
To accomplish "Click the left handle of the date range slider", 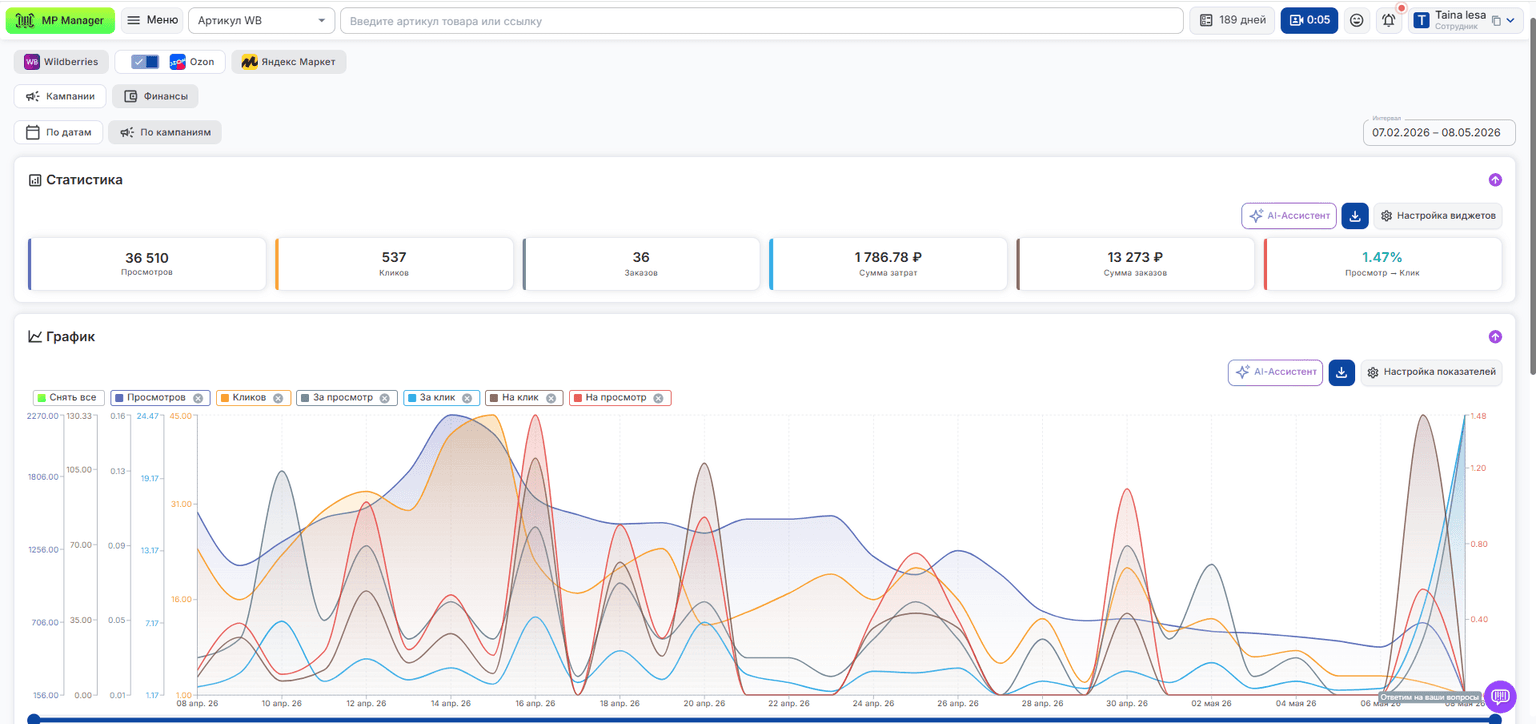I will (x=34, y=719).
